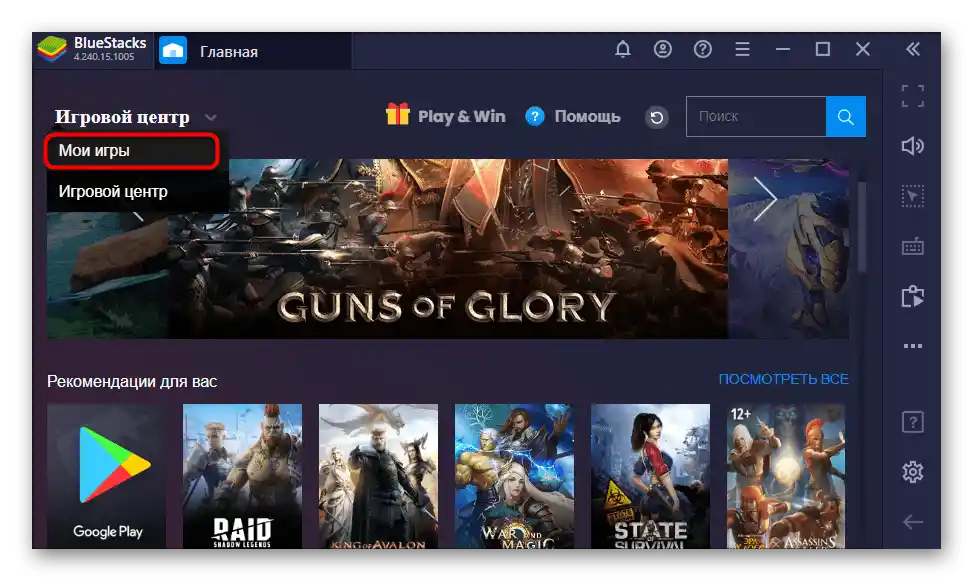Click the Игровой центр heading
Screen dimensions: 973x581
point(122,117)
